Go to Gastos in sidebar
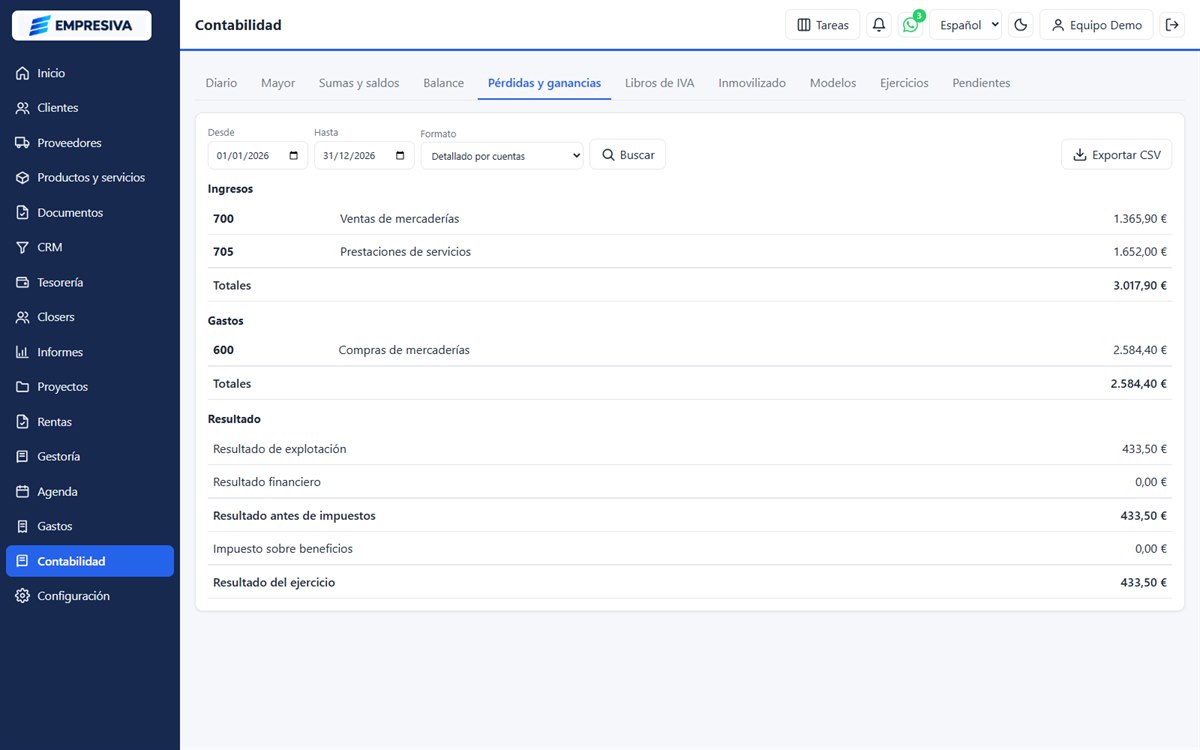 [90, 526]
